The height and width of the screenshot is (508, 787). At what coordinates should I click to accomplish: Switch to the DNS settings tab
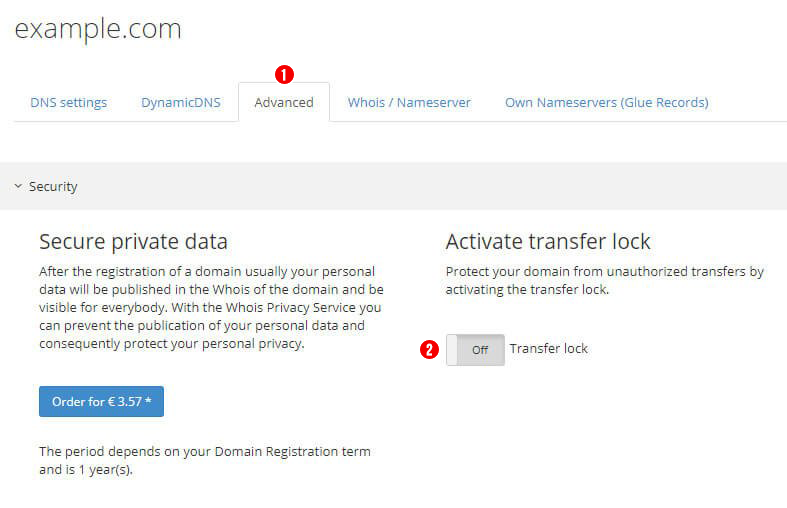pyautogui.click(x=69, y=102)
